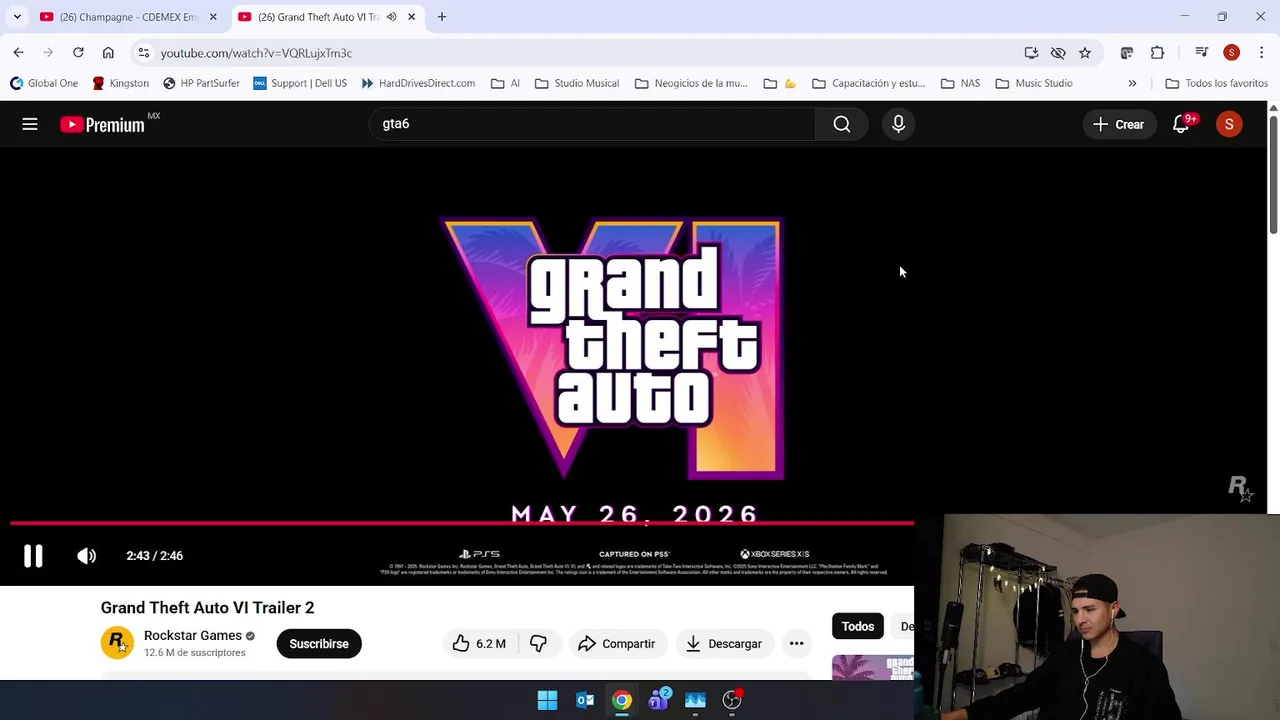The height and width of the screenshot is (720, 1280).
Task: Open YouTube notifications bell
Action: (1181, 124)
